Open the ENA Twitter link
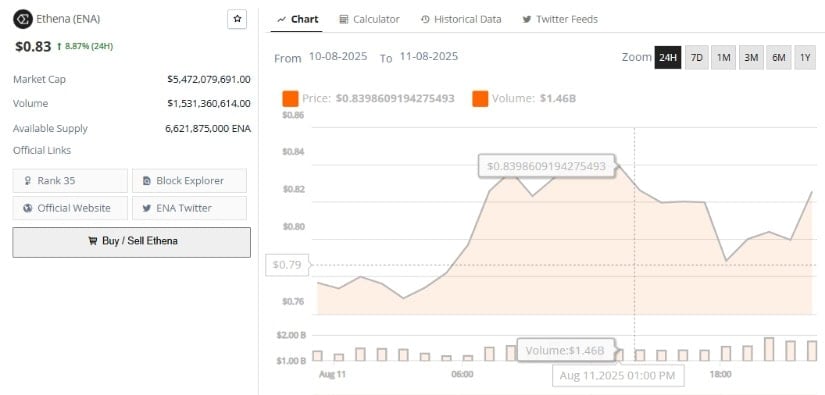Screen dimensions: 825x395 [189, 208]
